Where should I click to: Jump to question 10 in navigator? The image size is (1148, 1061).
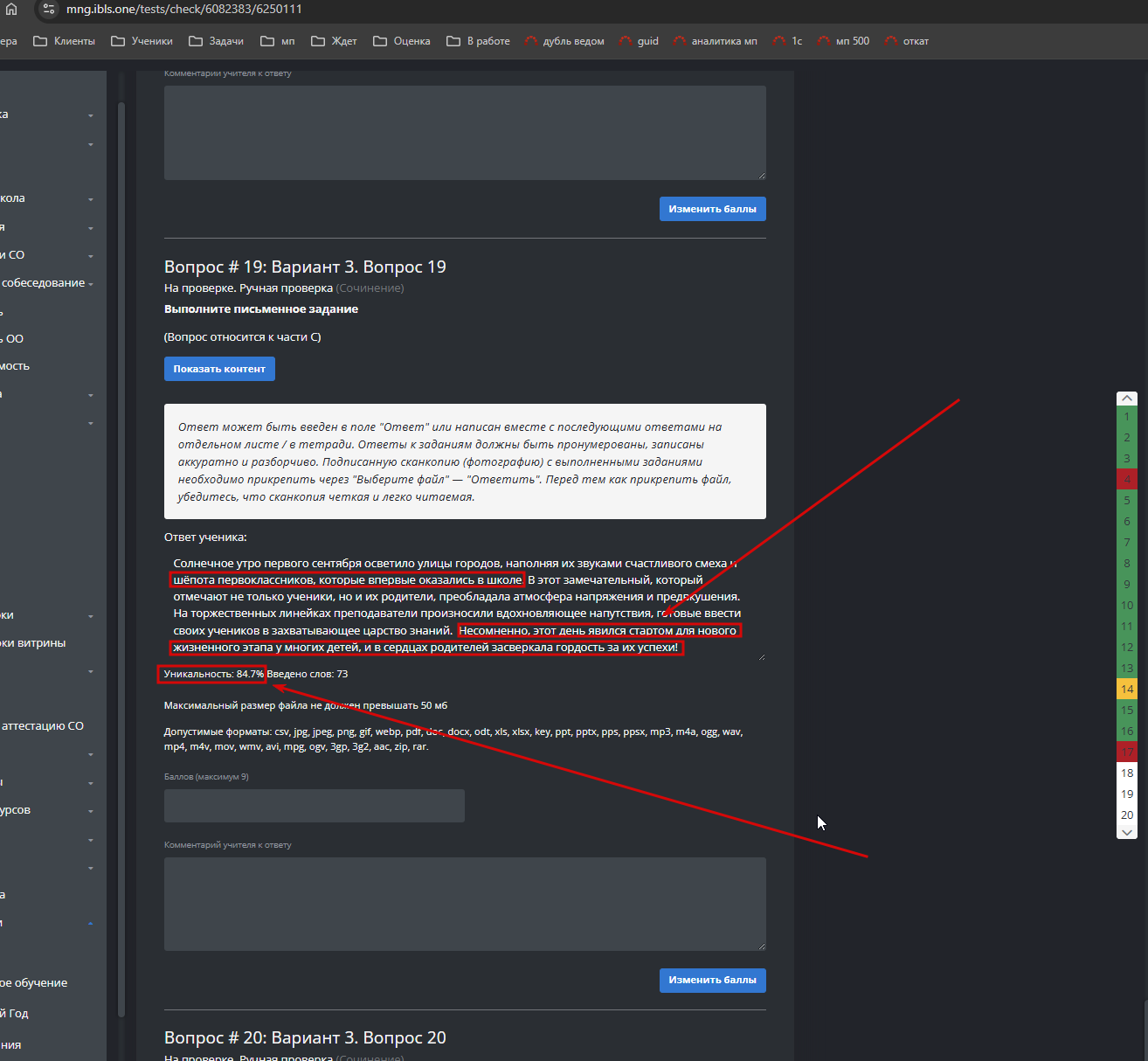click(x=1127, y=606)
